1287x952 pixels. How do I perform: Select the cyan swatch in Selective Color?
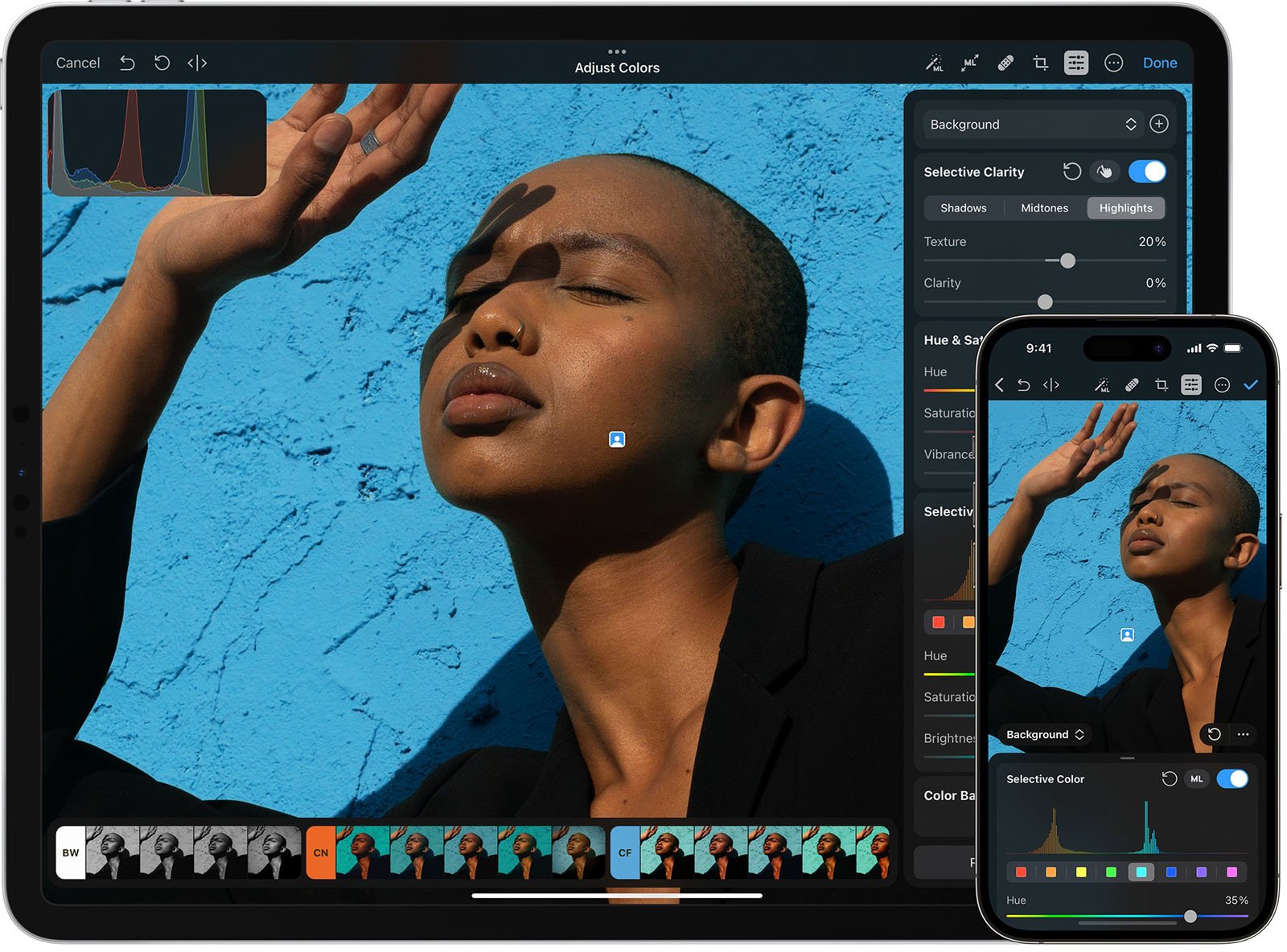pyautogui.click(x=1140, y=872)
